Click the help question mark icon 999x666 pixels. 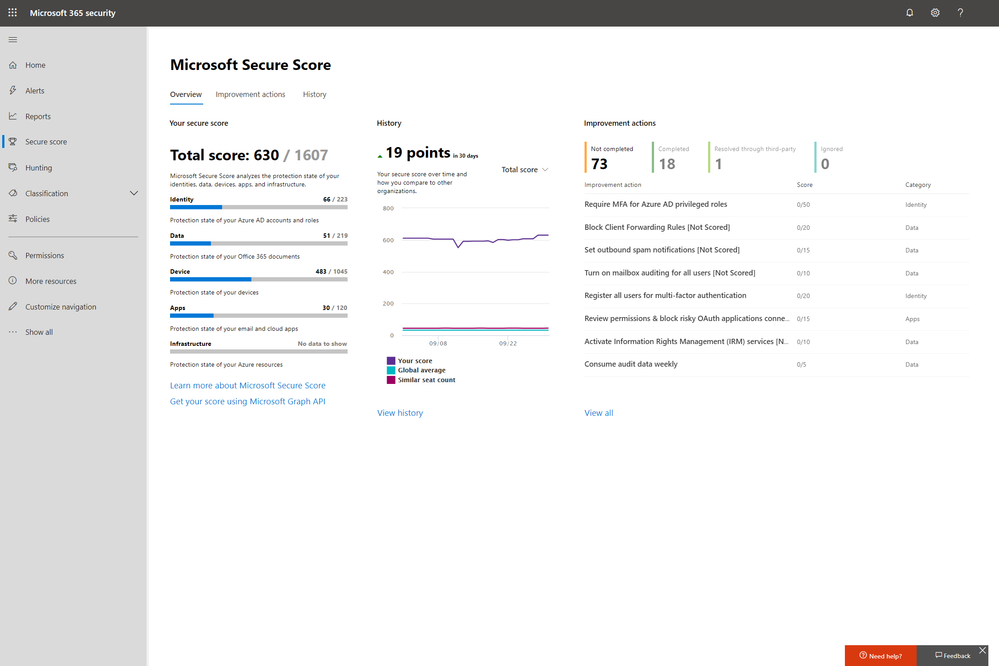(960, 13)
